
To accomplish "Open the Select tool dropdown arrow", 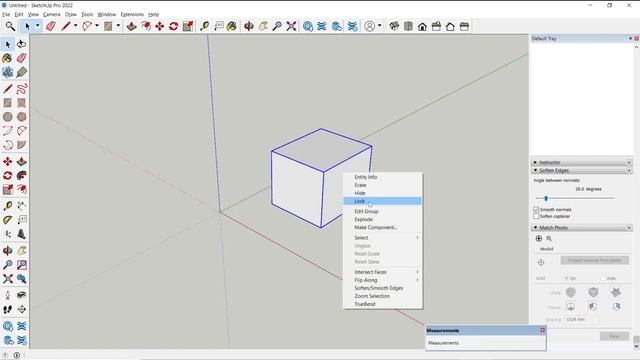I will 37,26.
